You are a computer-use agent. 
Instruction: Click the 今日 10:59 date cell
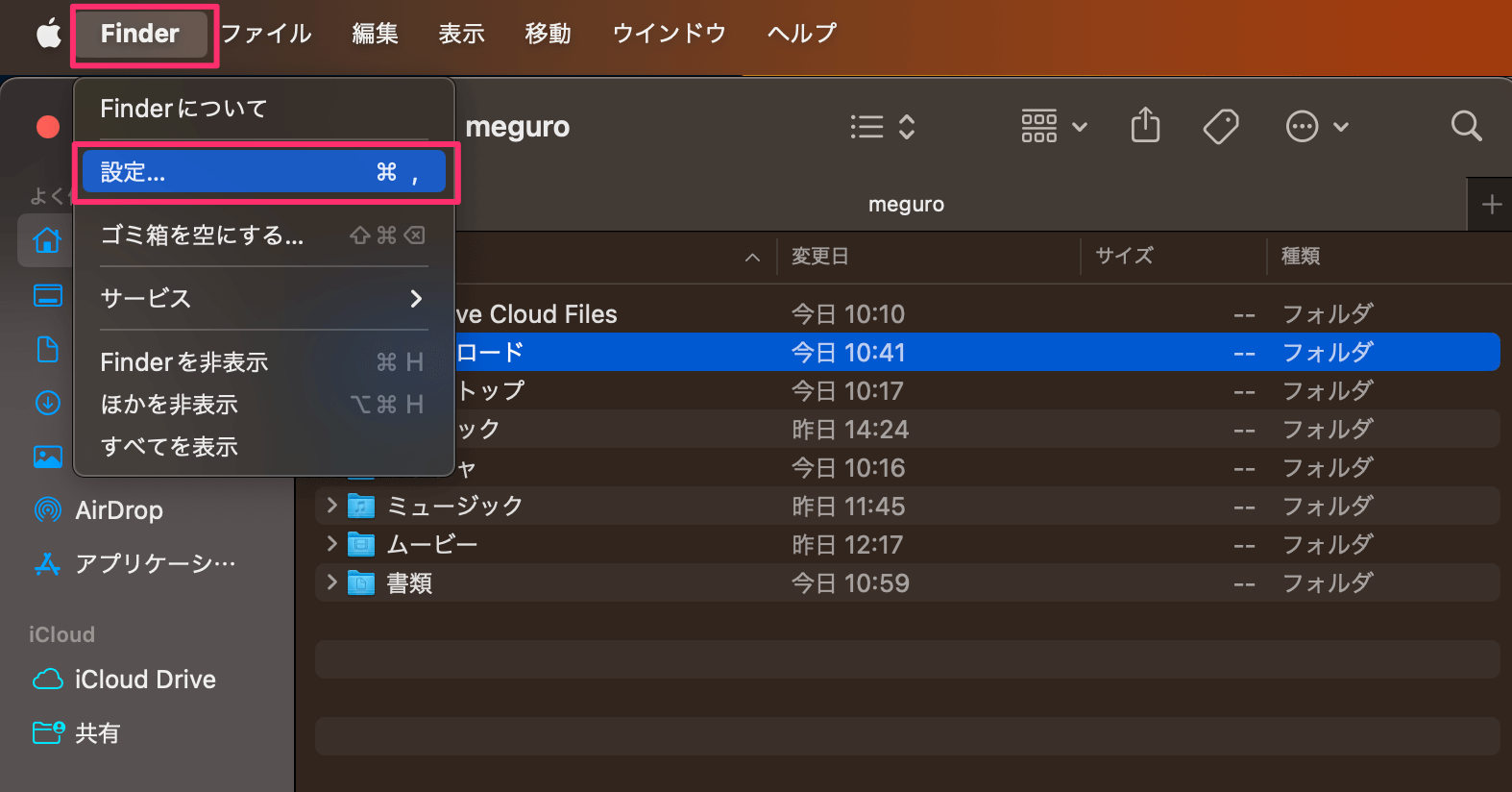click(x=850, y=583)
